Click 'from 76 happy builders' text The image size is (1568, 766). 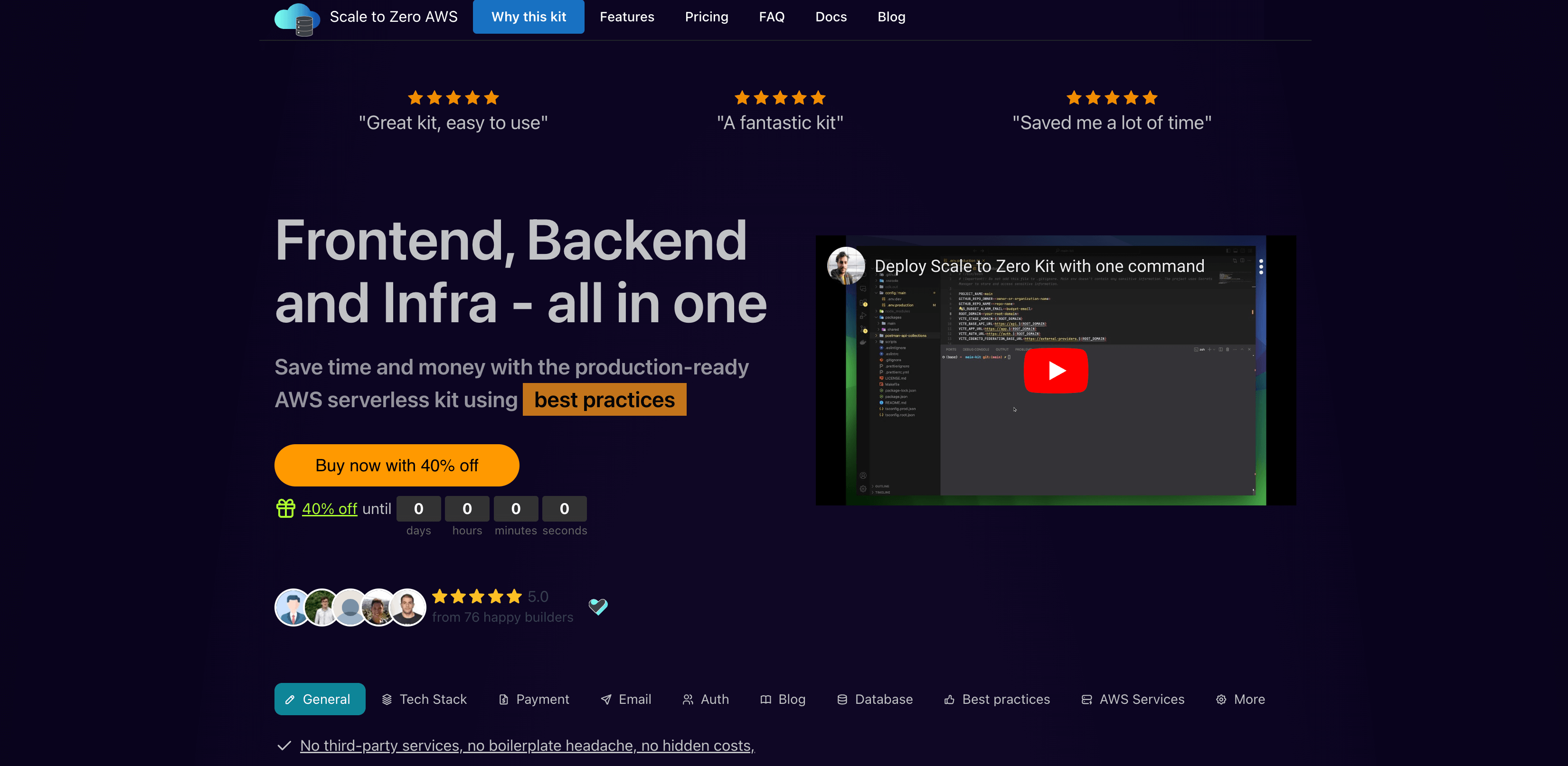(x=503, y=617)
